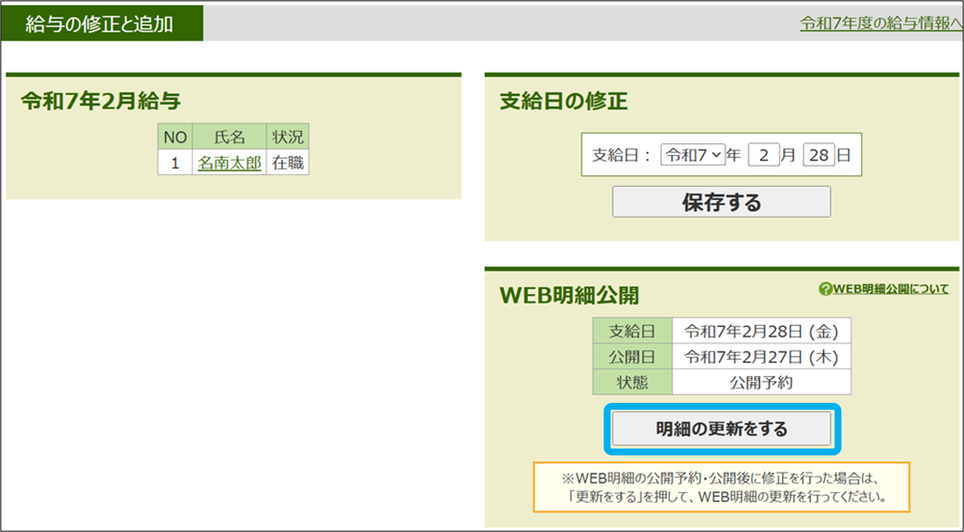Screen dimensions: 964x532
Task: Open employee 名南太郎's salary details
Action: coord(229,163)
